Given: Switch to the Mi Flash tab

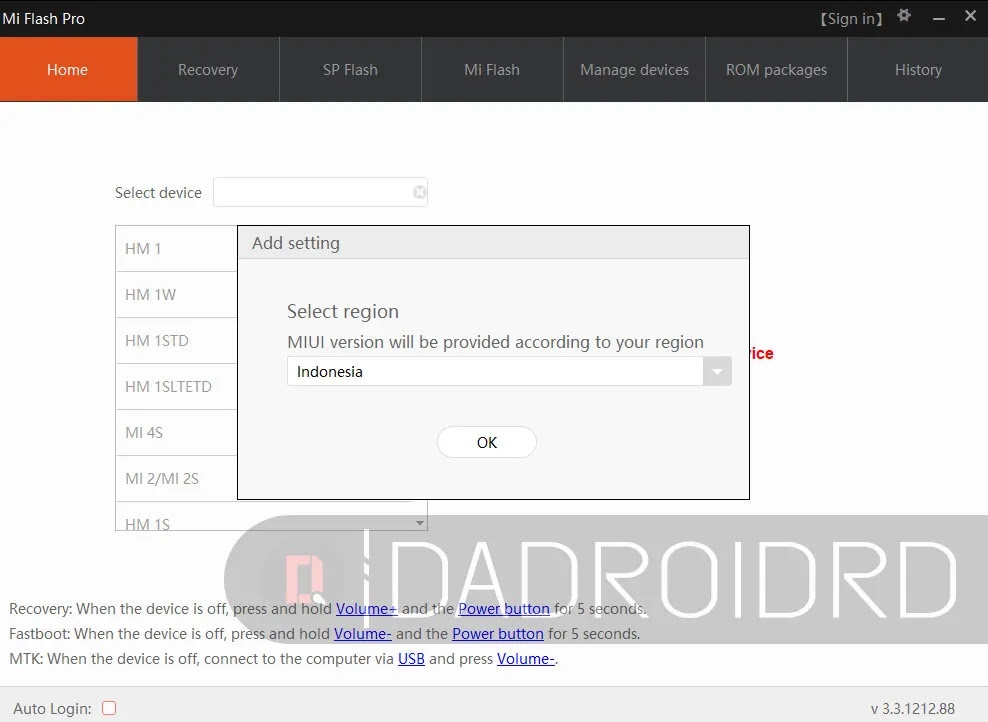Looking at the screenshot, I should [492, 69].
